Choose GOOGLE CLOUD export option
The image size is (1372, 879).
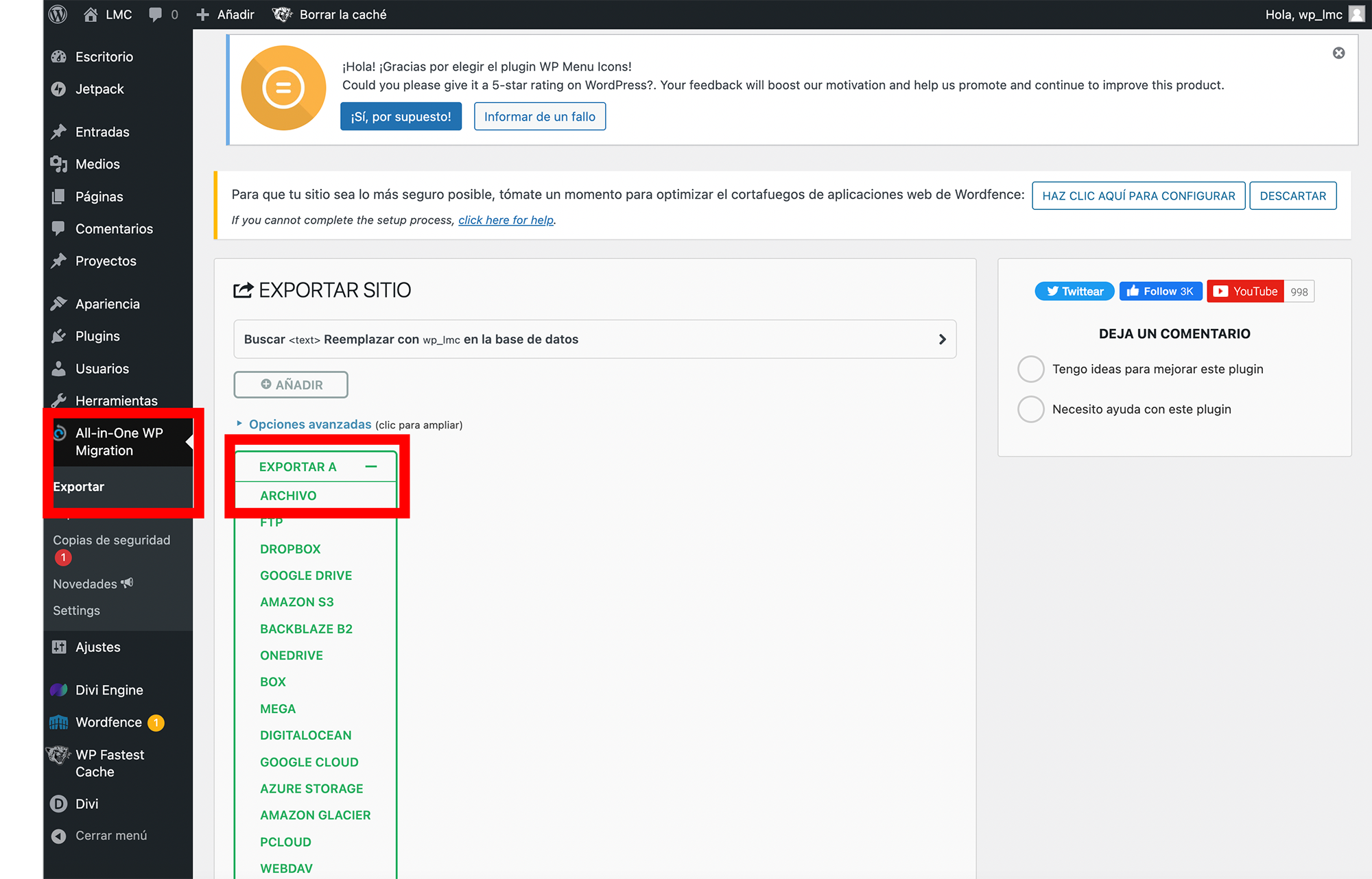(309, 762)
